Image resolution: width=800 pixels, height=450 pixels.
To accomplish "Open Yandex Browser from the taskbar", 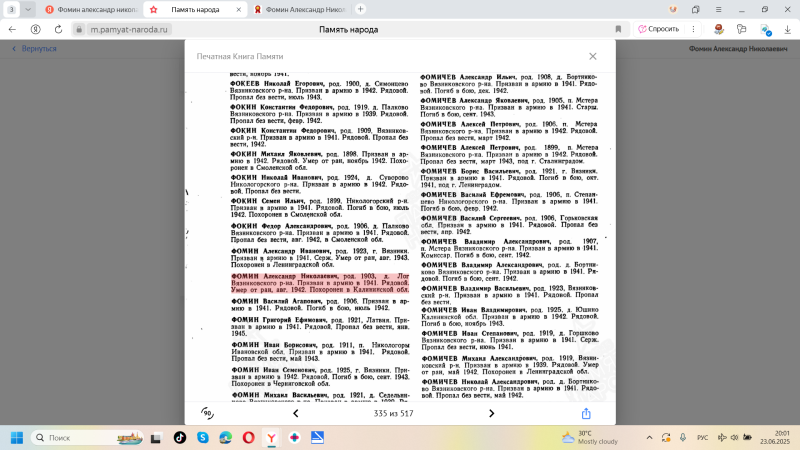I will click(x=271, y=438).
